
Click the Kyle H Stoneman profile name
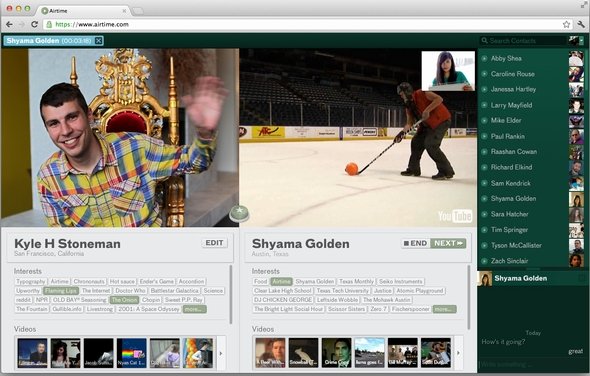[67, 244]
